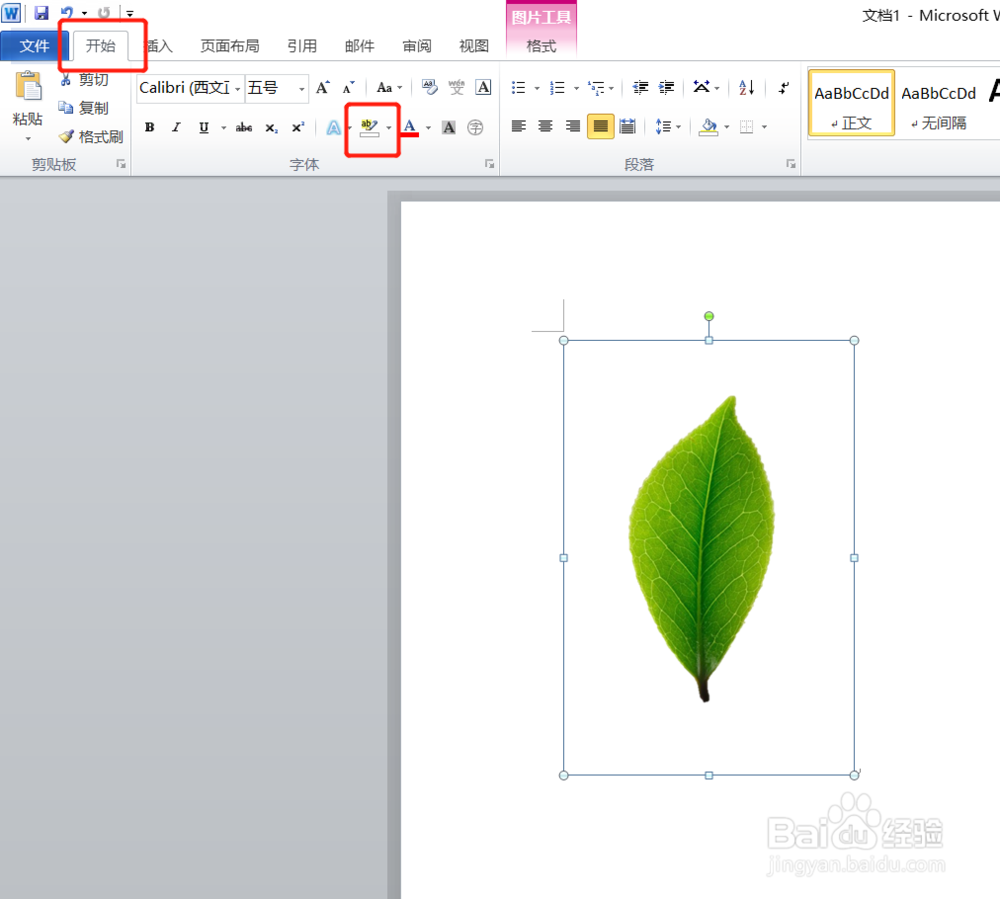Image resolution: width=1000 pixels, height=899 pixels.
Task: Switch to the 开始 (Home) tab
Action: (x=101, y=46)
